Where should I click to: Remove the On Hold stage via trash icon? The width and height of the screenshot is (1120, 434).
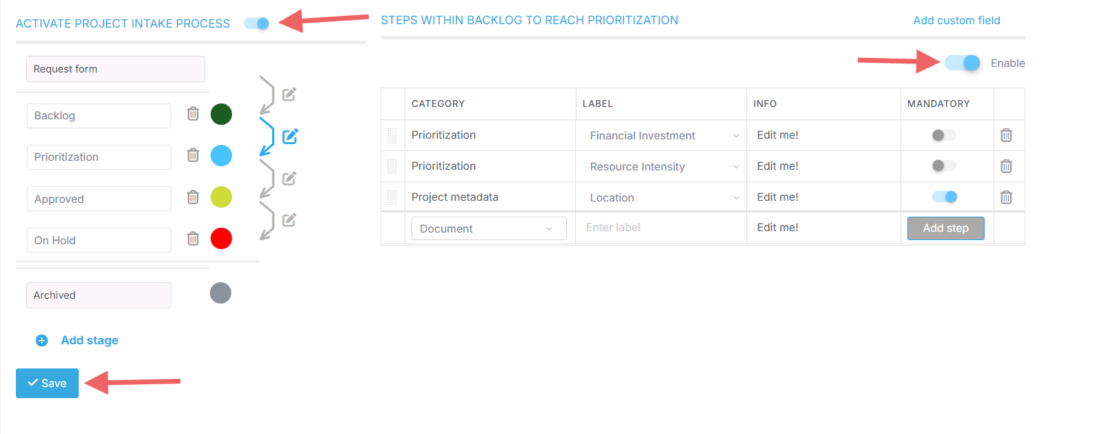[193, 239]
